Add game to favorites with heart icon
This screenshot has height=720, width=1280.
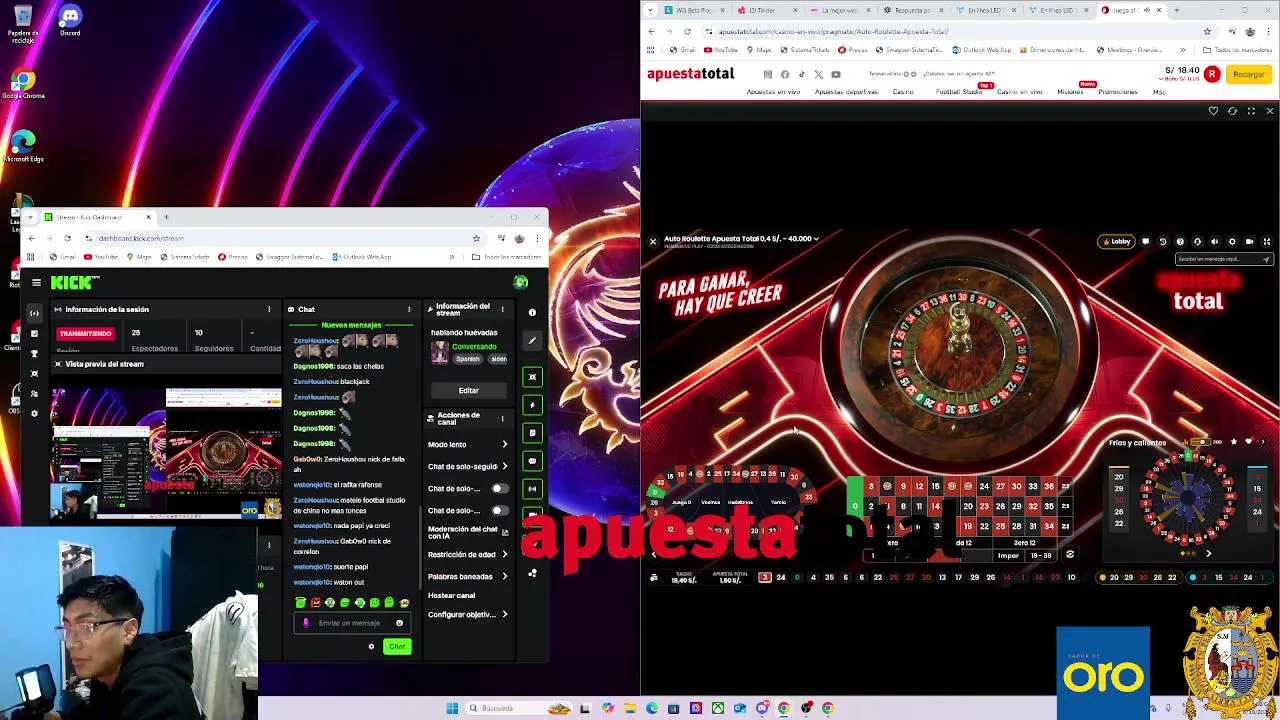click(x=1213, y=111)
